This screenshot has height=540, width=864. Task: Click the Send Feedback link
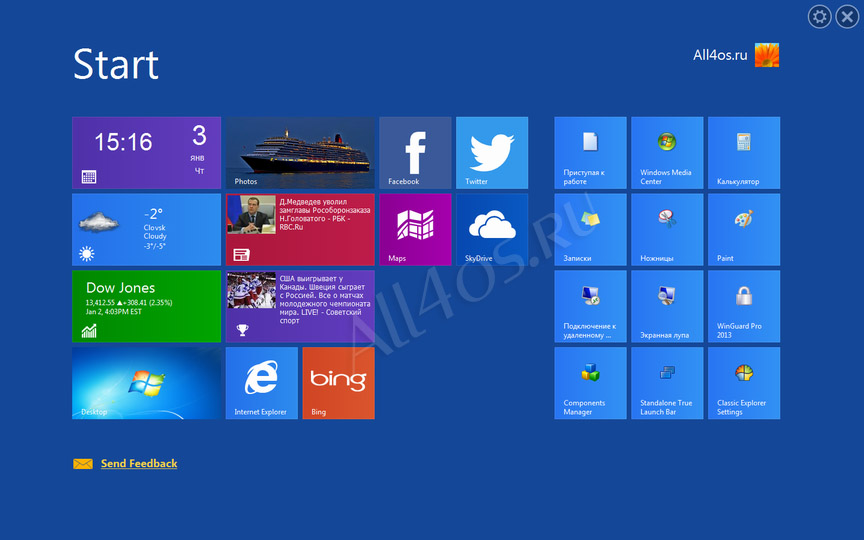(x=139, y=463)
